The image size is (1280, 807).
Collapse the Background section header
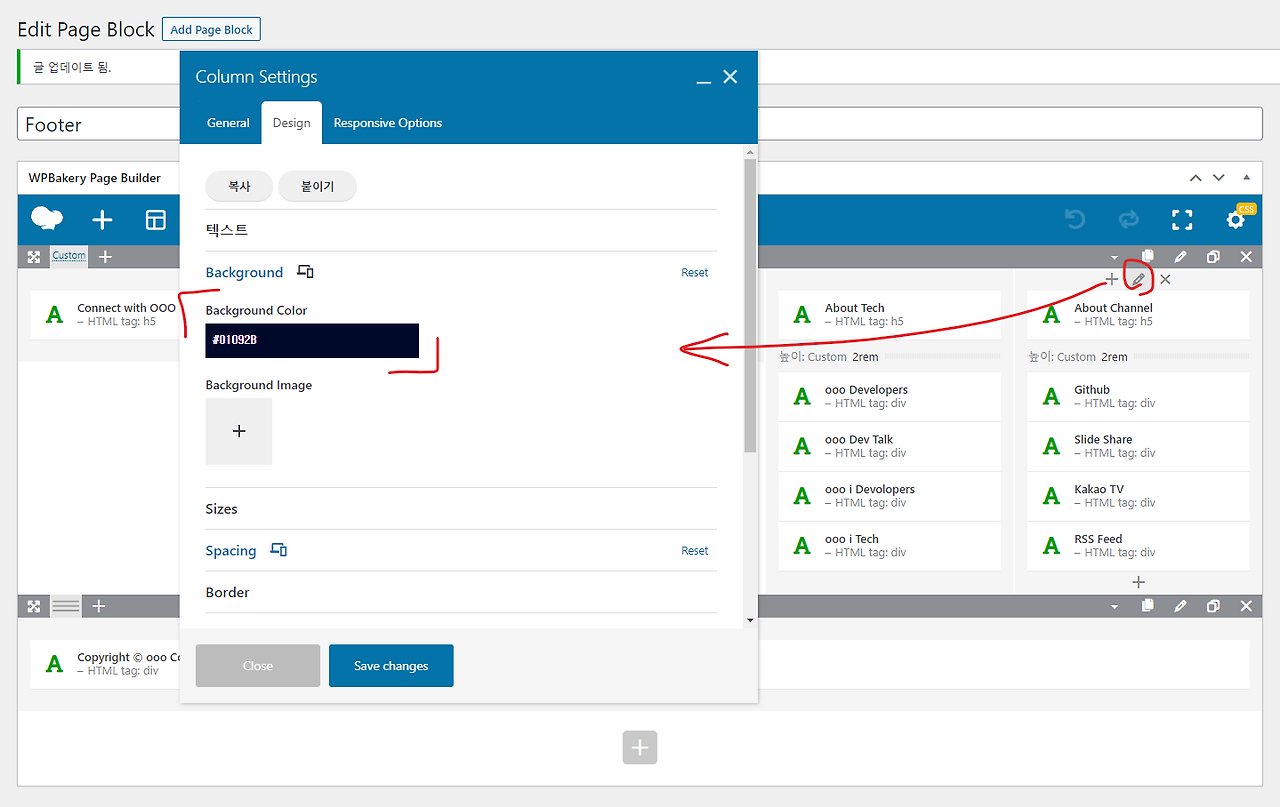tap(244, 272)
